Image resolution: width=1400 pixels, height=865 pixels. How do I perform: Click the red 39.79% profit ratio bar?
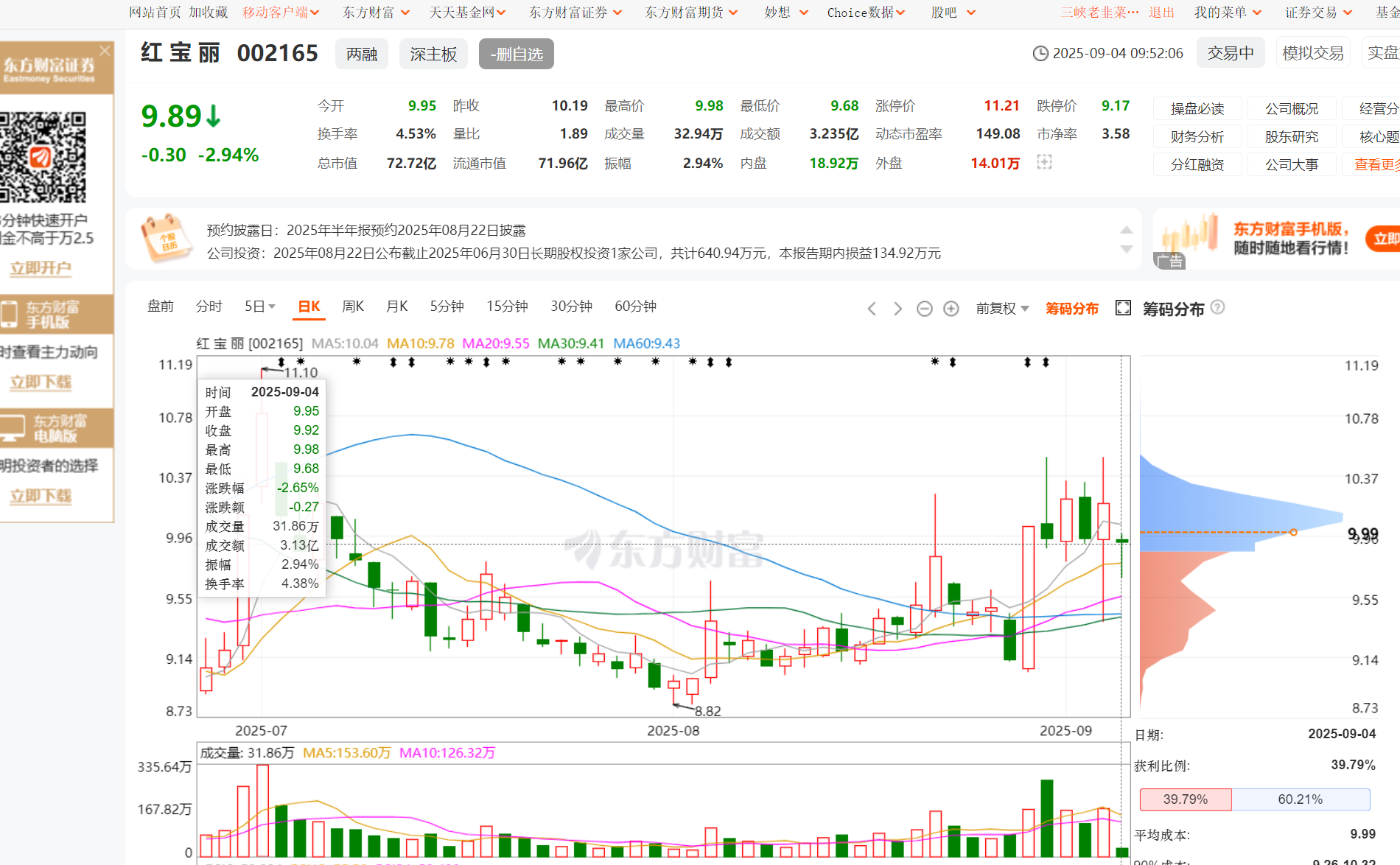coord(1186,799)
